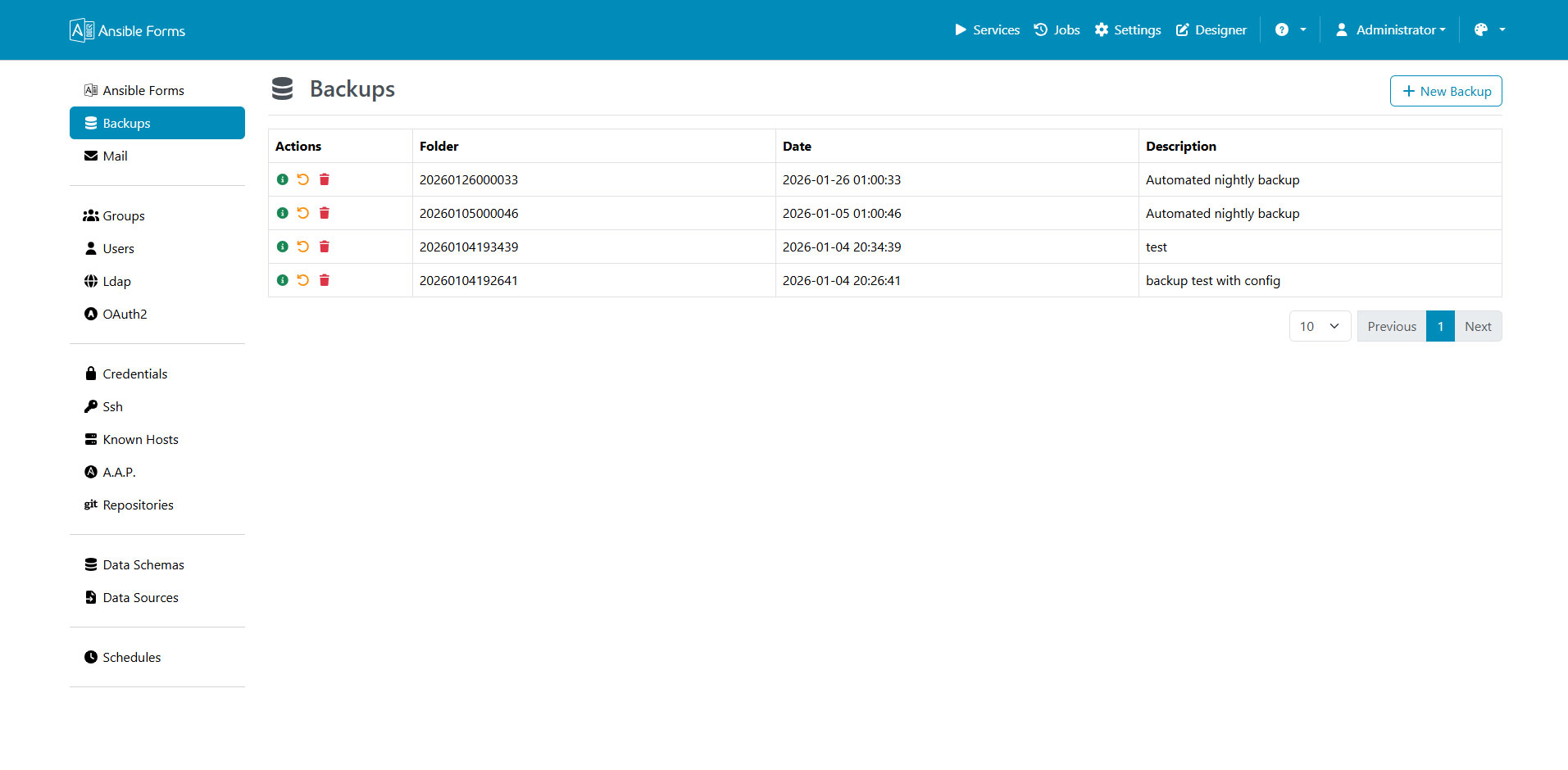The height and width of the screenshot is (770, 1568).
Task: Open Designer in the top navigation
Action: click(x=1211, y=29)
